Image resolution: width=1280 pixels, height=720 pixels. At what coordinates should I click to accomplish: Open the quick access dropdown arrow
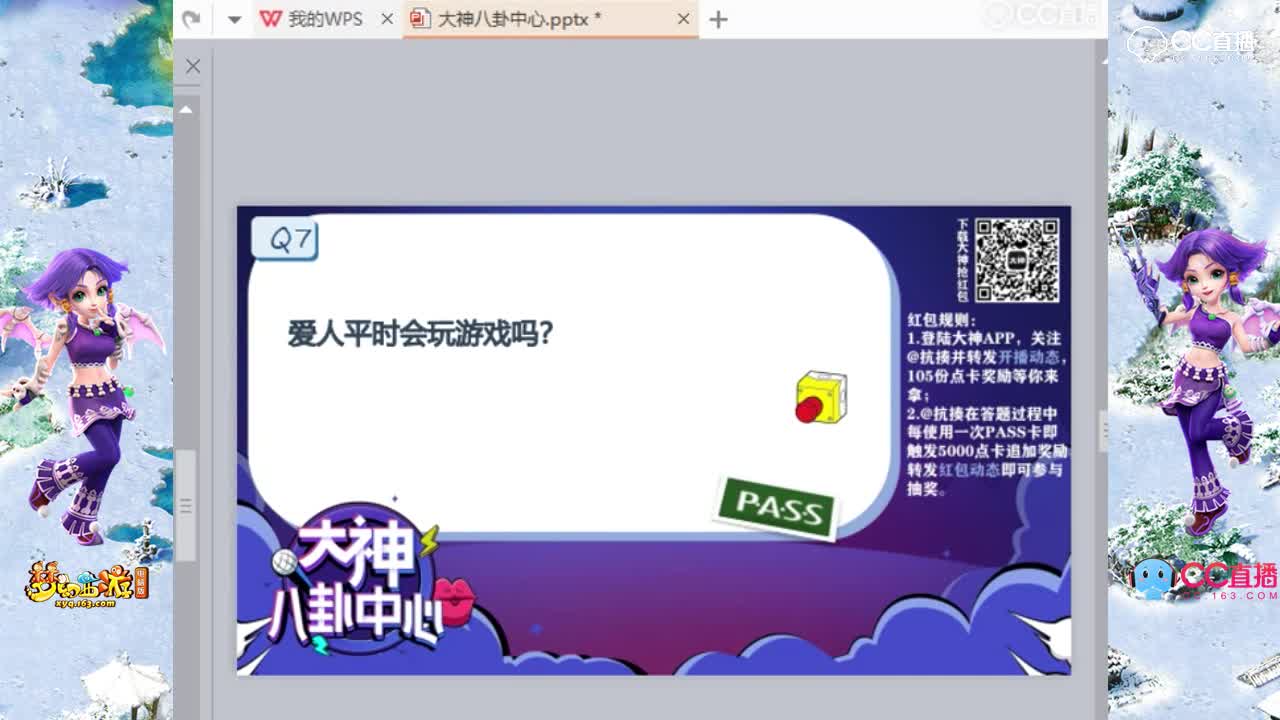(x=234, y=19)
